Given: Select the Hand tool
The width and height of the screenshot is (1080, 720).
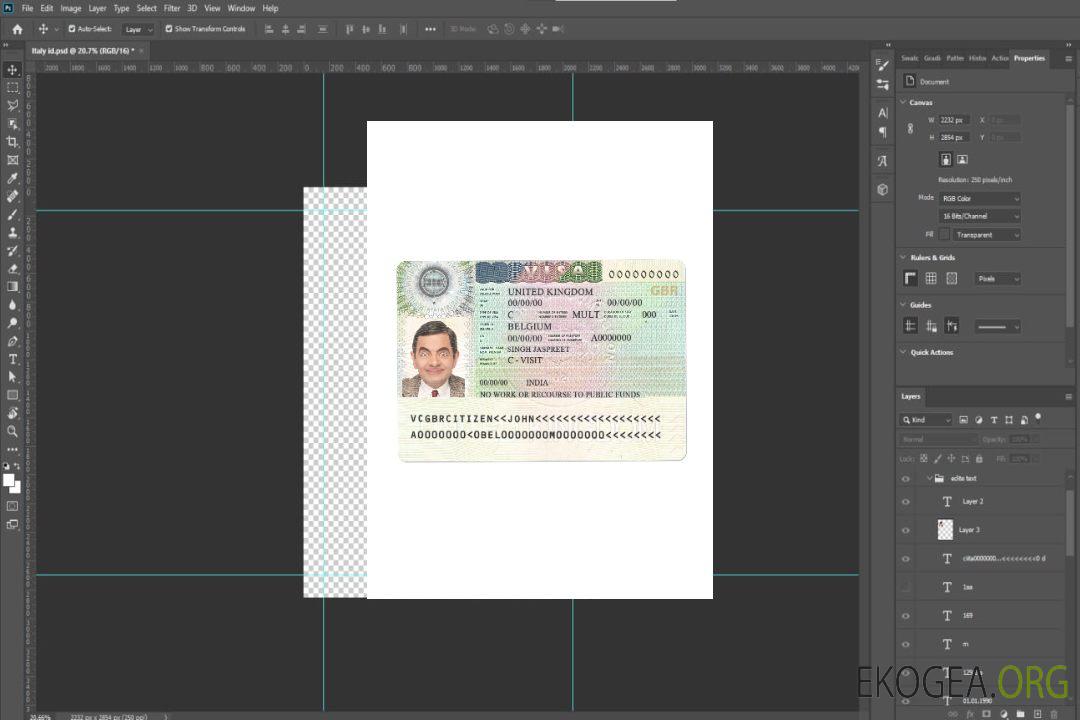Looking at the screenshot, I should click(x=12, y=413).
